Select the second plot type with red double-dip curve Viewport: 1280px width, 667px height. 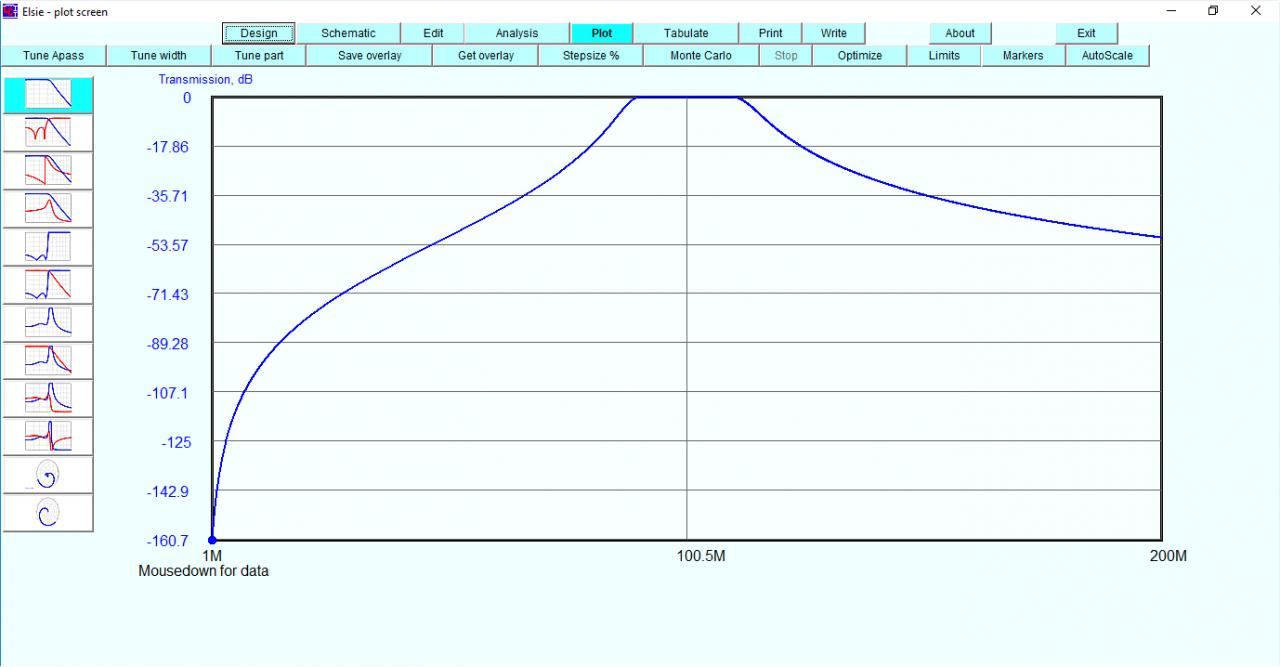tap(49, 133)
